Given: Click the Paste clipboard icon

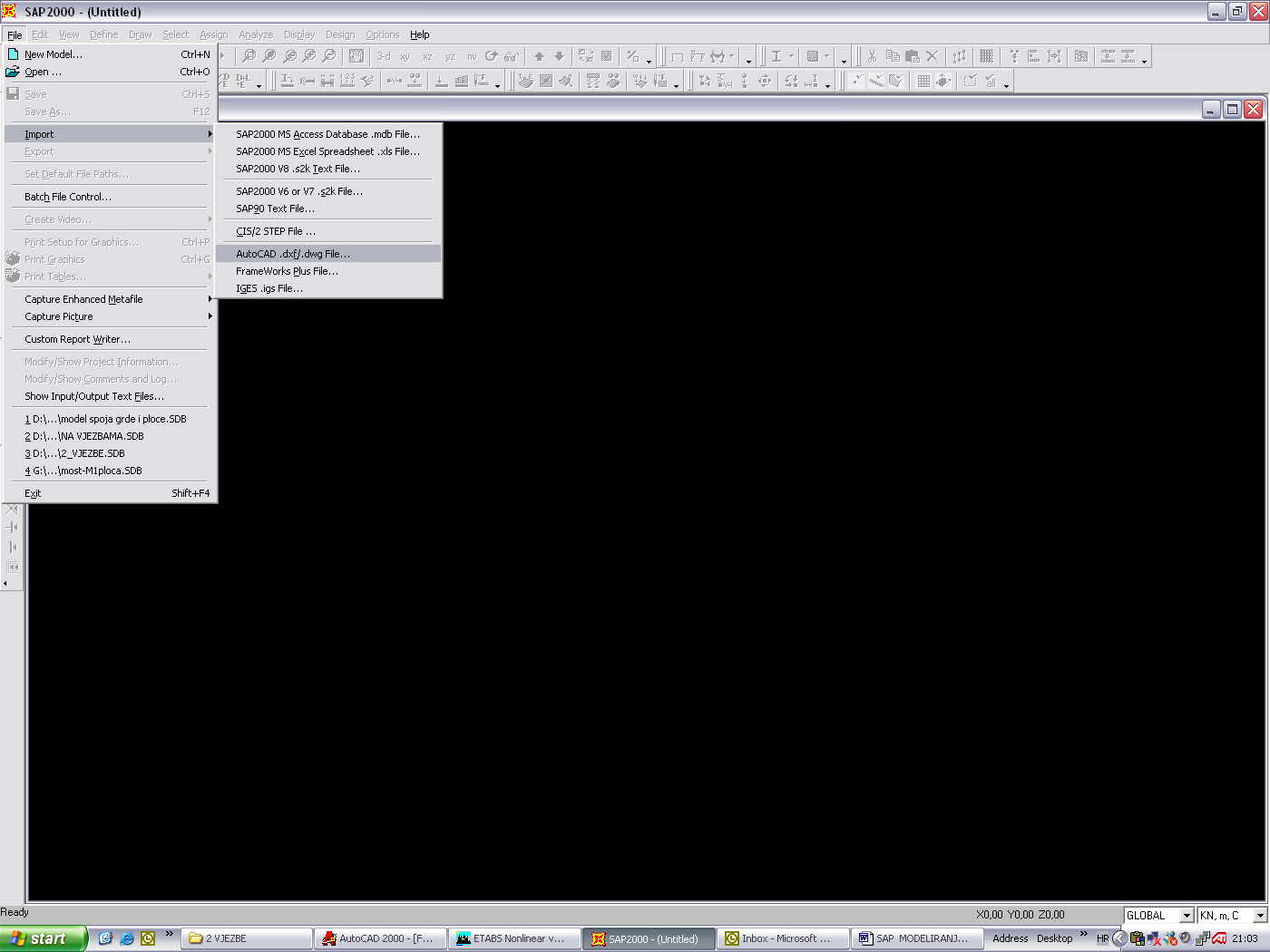Looking at the screenshot, I should (913, 56).
